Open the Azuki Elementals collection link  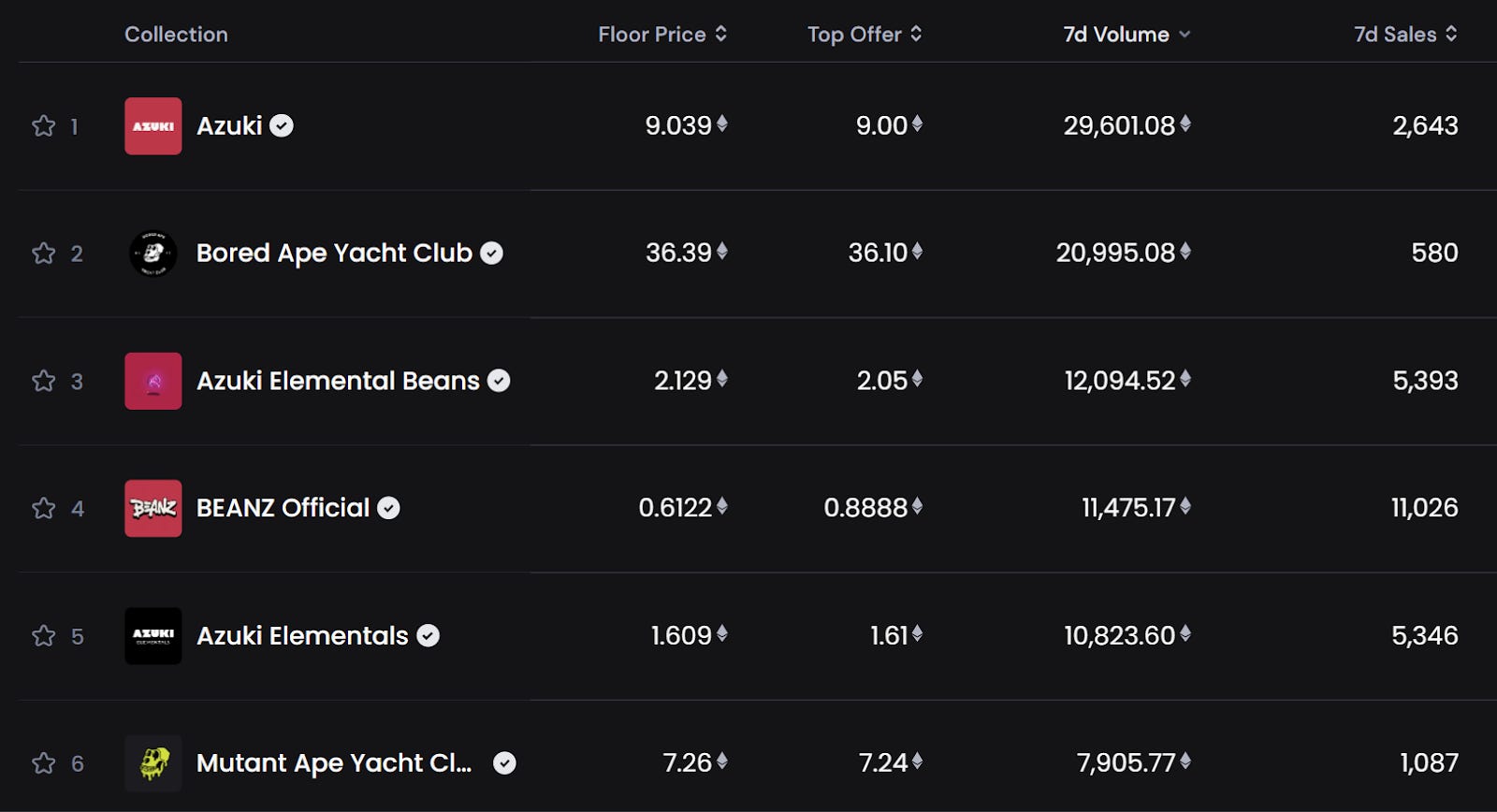coord(302,636)
